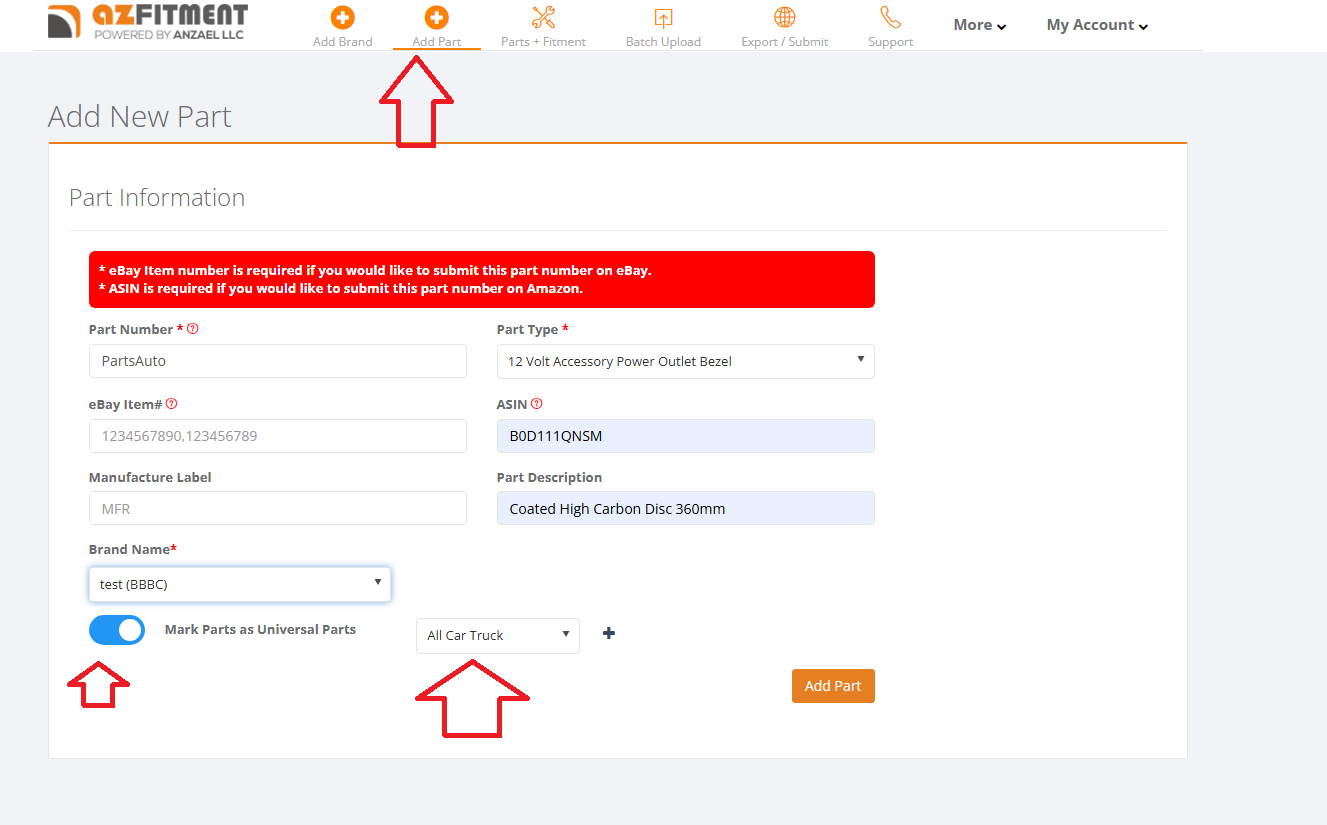The height and width of the screenshot is (825, 1327).
Task: Click the Brand Name label
Action: (x=133, y=550)
